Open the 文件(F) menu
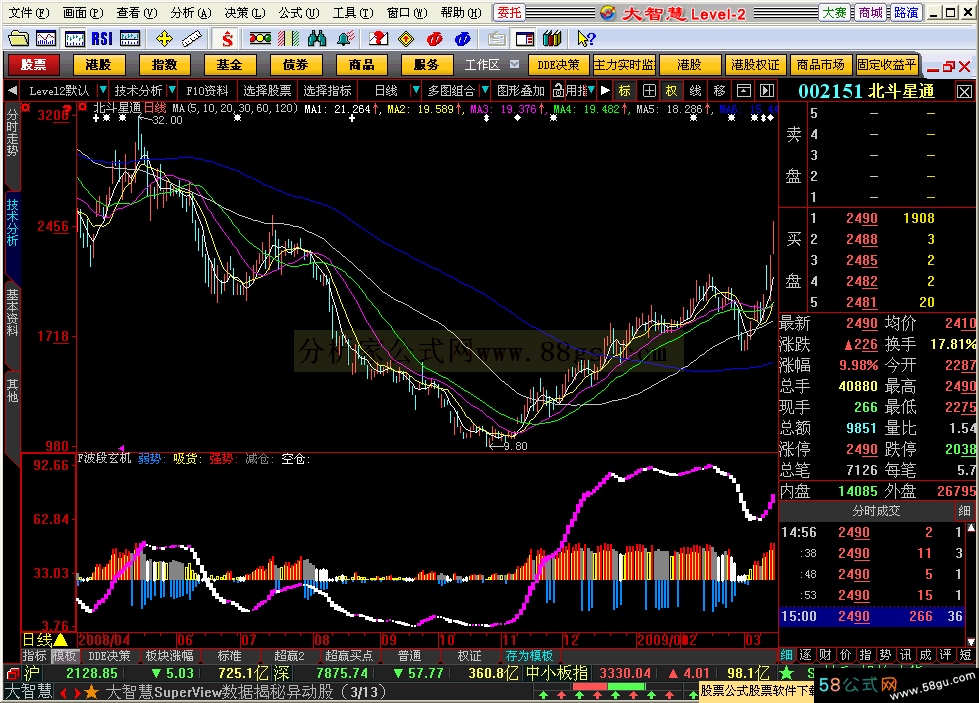979x703 pixels. [29, 12]
